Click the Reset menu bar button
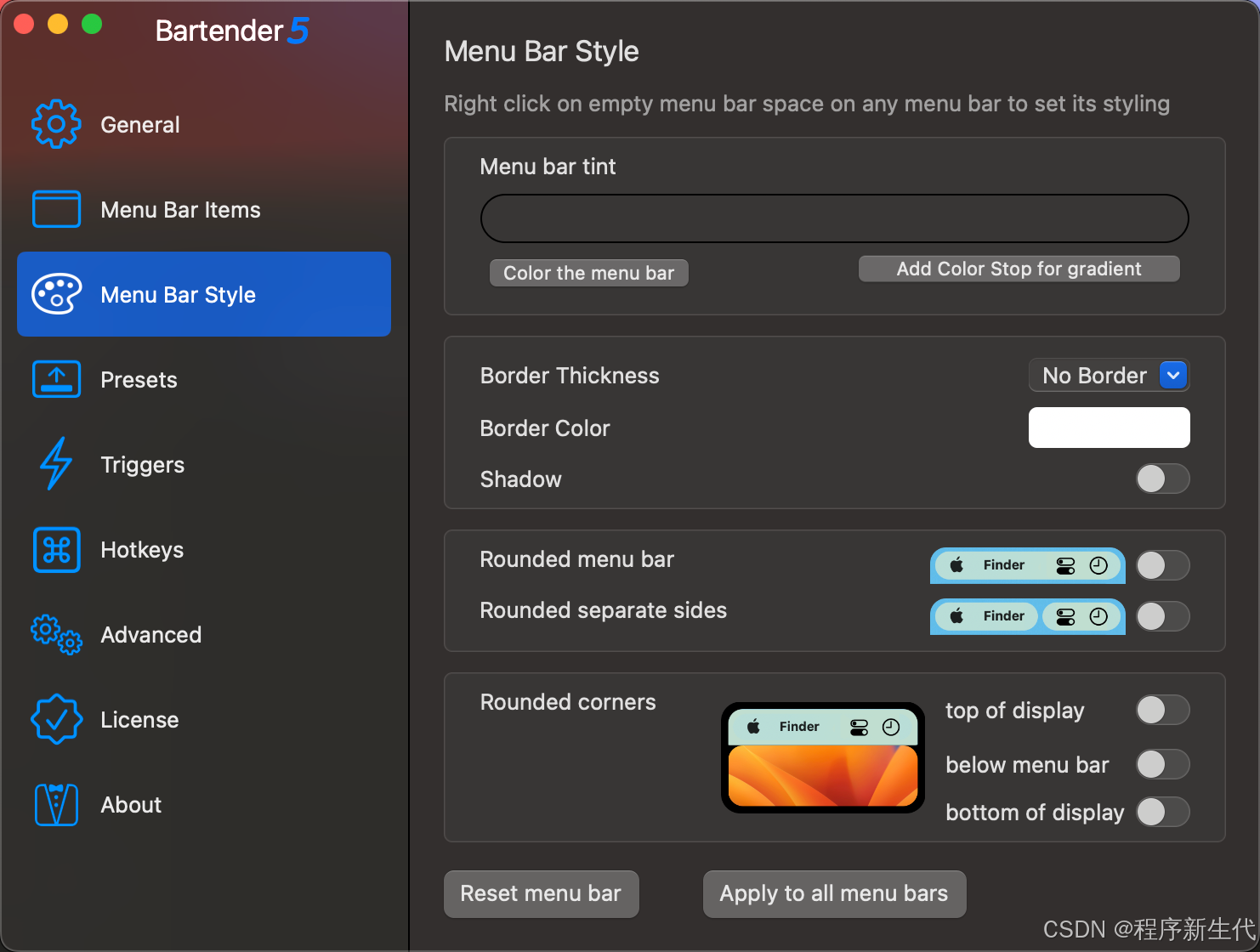This screenshot has width=1260, height=952. click(541, 893)
